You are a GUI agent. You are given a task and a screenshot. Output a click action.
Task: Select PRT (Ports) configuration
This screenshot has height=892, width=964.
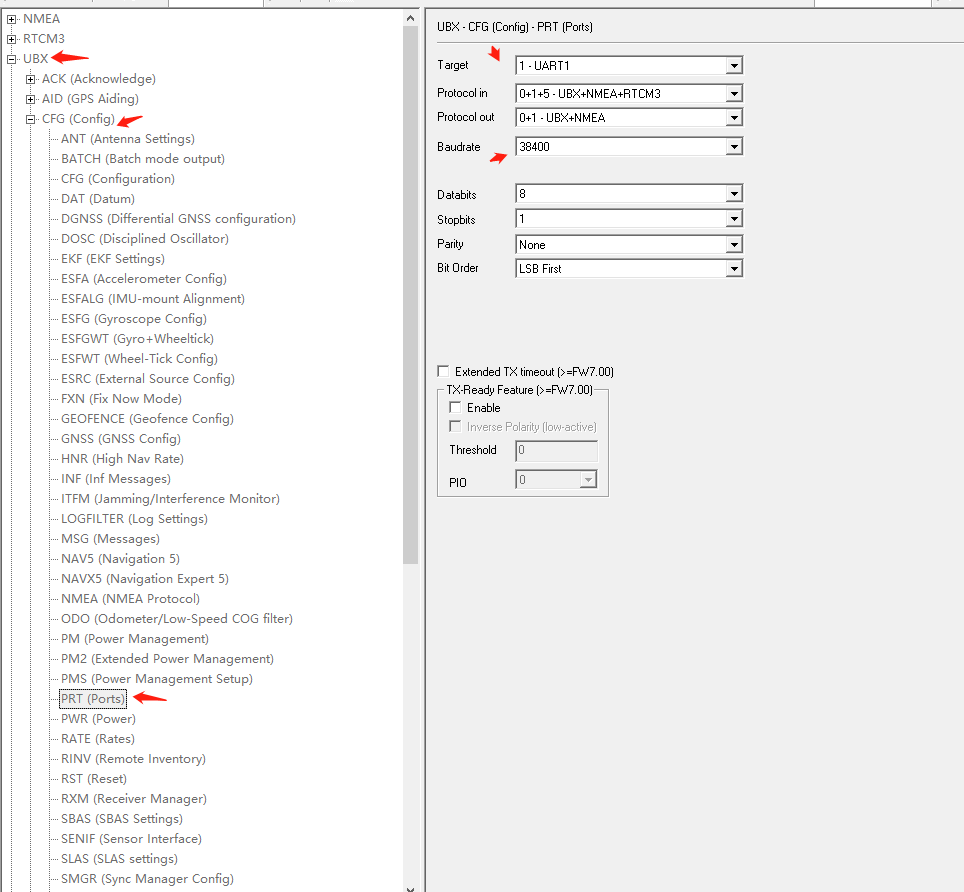pos(91,698)
